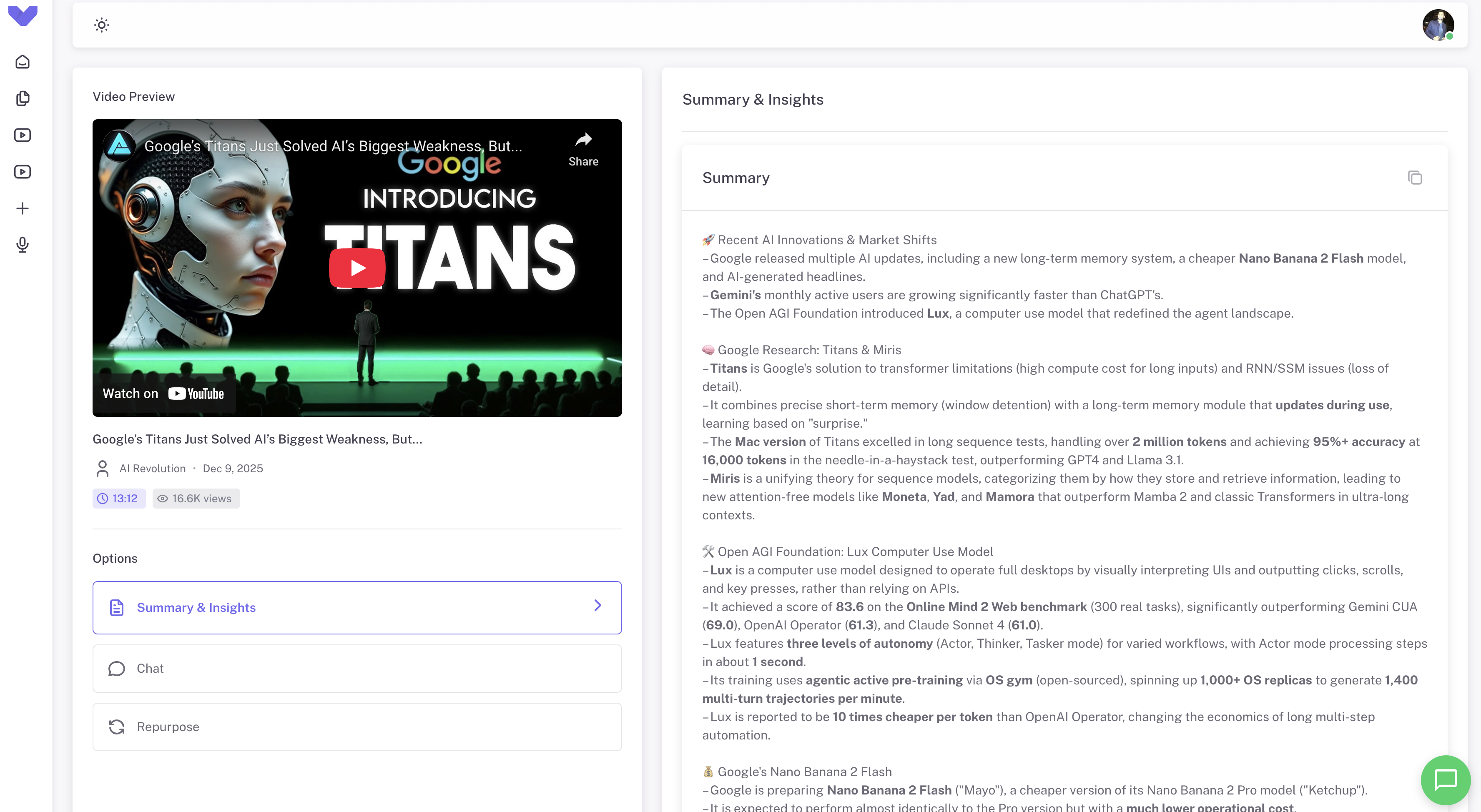Click the 13:12 duration badge

pyautogui.click(x=118, y=498)
